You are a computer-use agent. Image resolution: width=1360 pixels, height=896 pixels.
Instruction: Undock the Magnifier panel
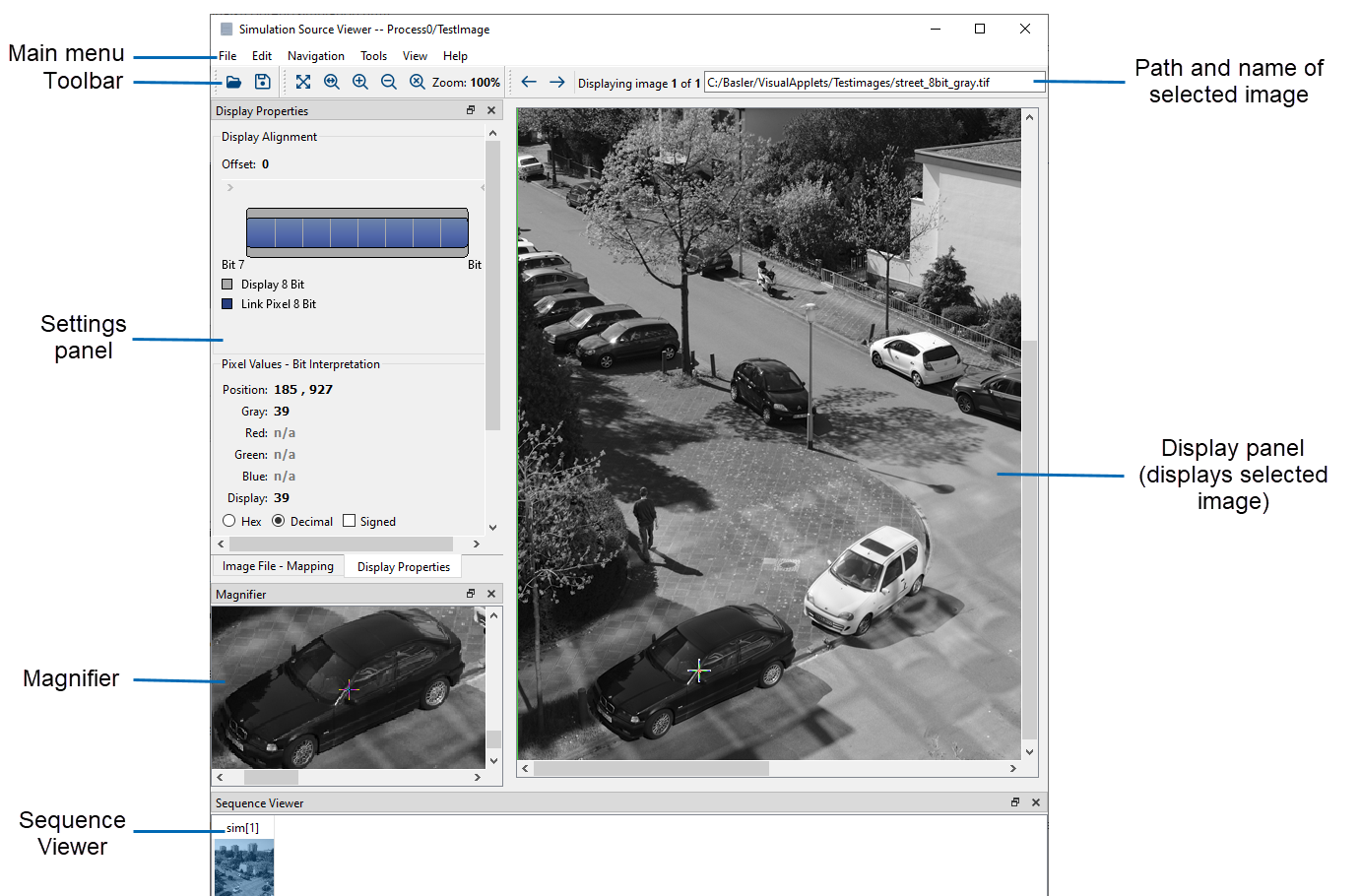click(471, 594)
